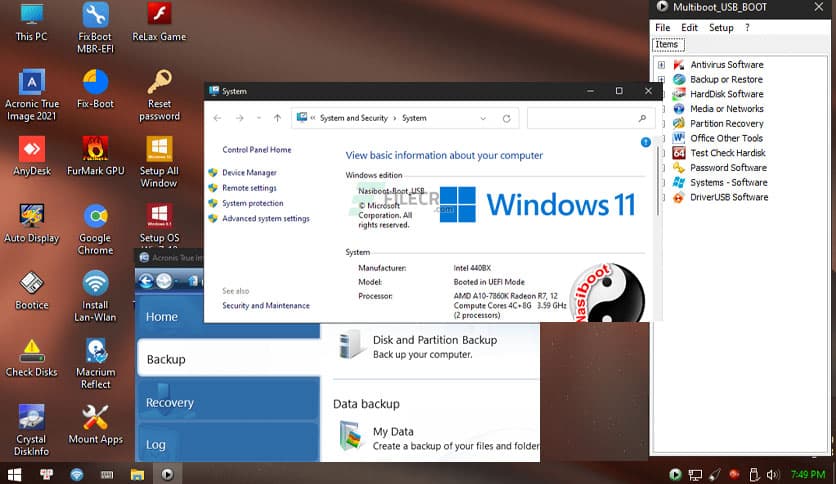Select Office Other Tools item
This screenshot has height=484, width=836.
pyautogui.click(x=726, y=138)
